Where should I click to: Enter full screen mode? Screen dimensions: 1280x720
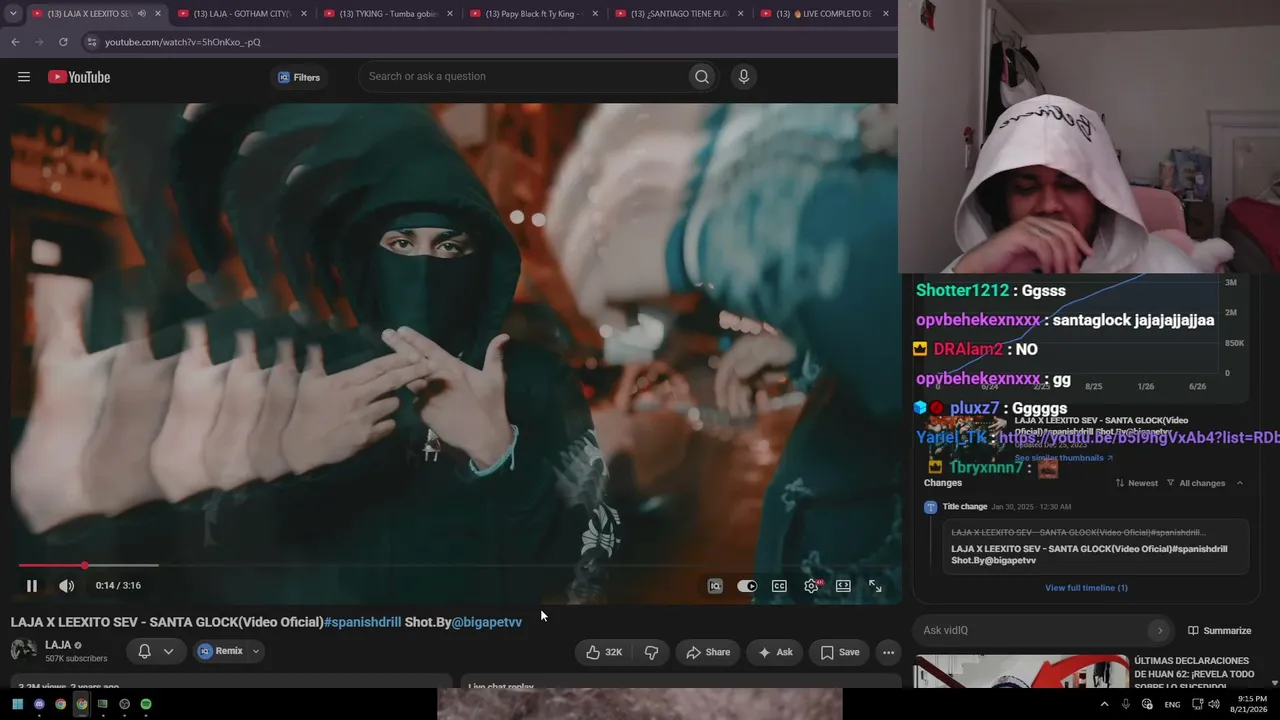click(875, 586)
